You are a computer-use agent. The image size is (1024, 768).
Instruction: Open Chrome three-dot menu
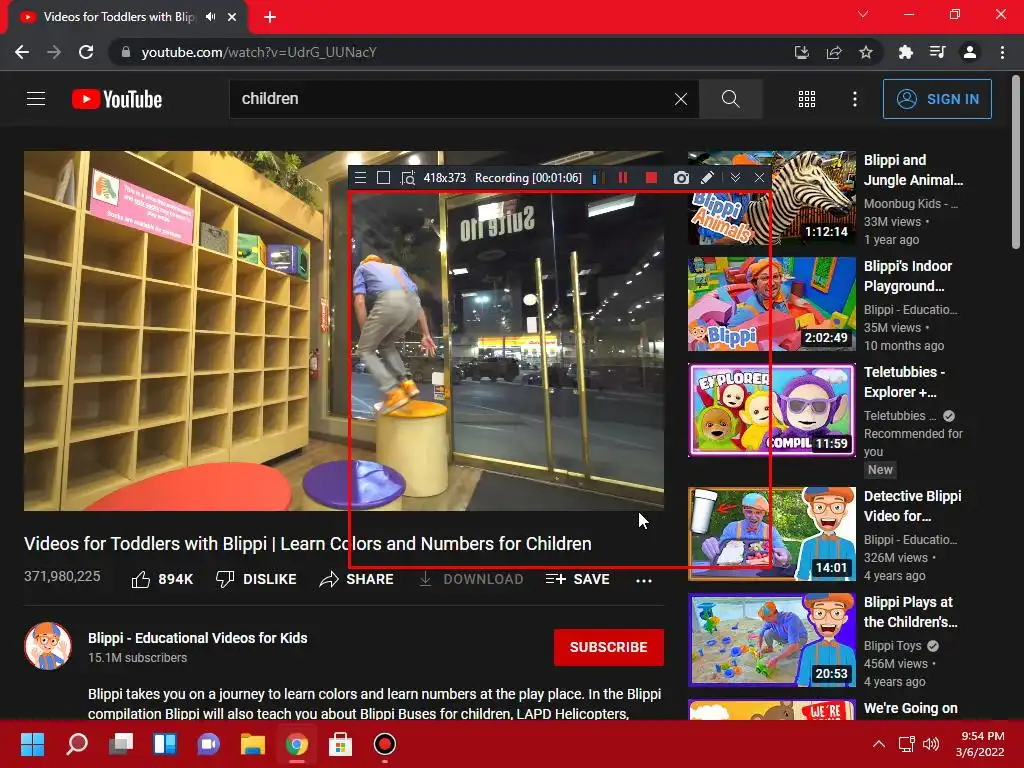tap(1002, 52)
